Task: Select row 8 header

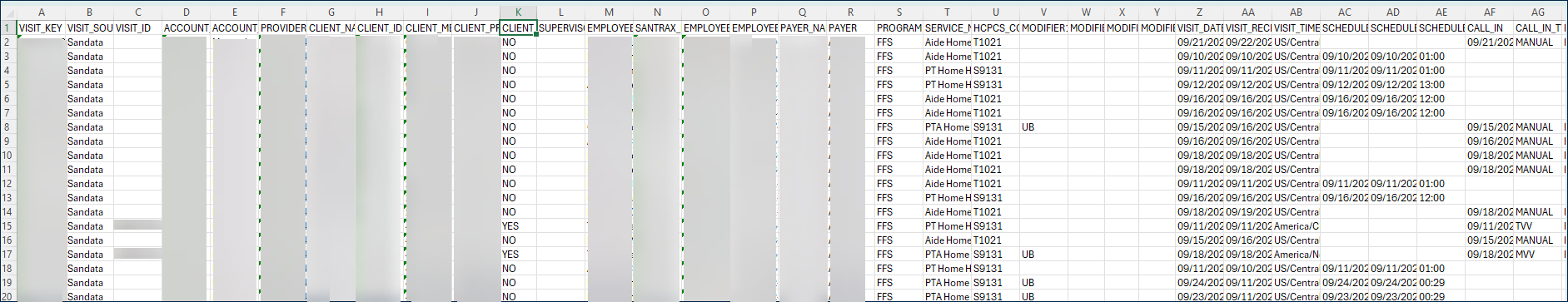Action: [7, 127]
